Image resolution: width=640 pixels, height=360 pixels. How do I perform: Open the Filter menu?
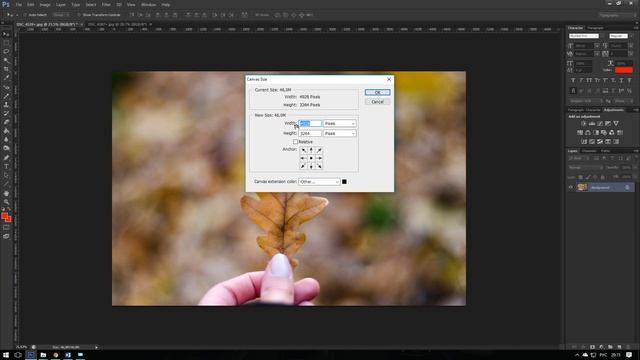pyautogui.click(x=106, y=4)
